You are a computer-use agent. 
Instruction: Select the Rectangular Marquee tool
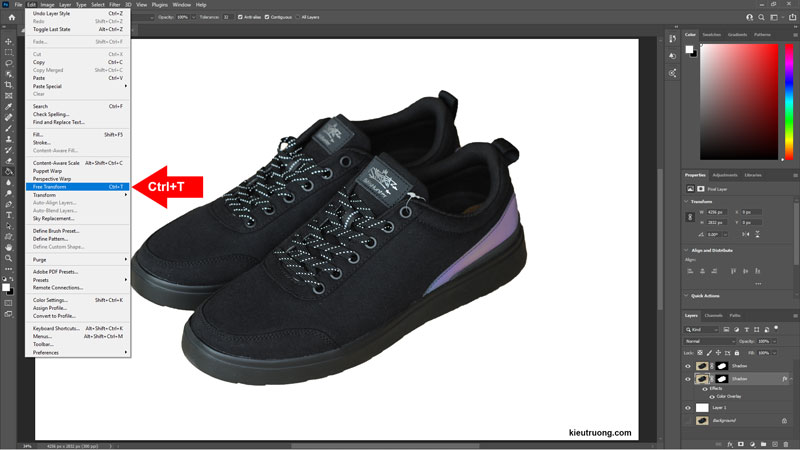9,53
